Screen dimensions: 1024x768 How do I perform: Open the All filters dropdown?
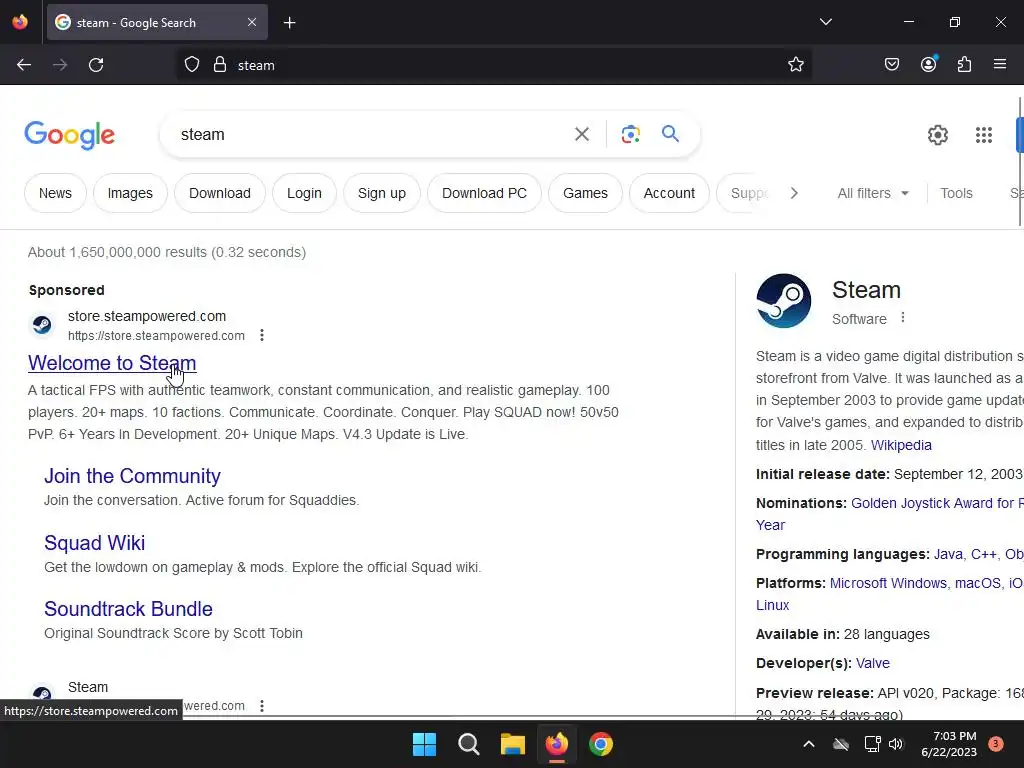tap(873, 193)
